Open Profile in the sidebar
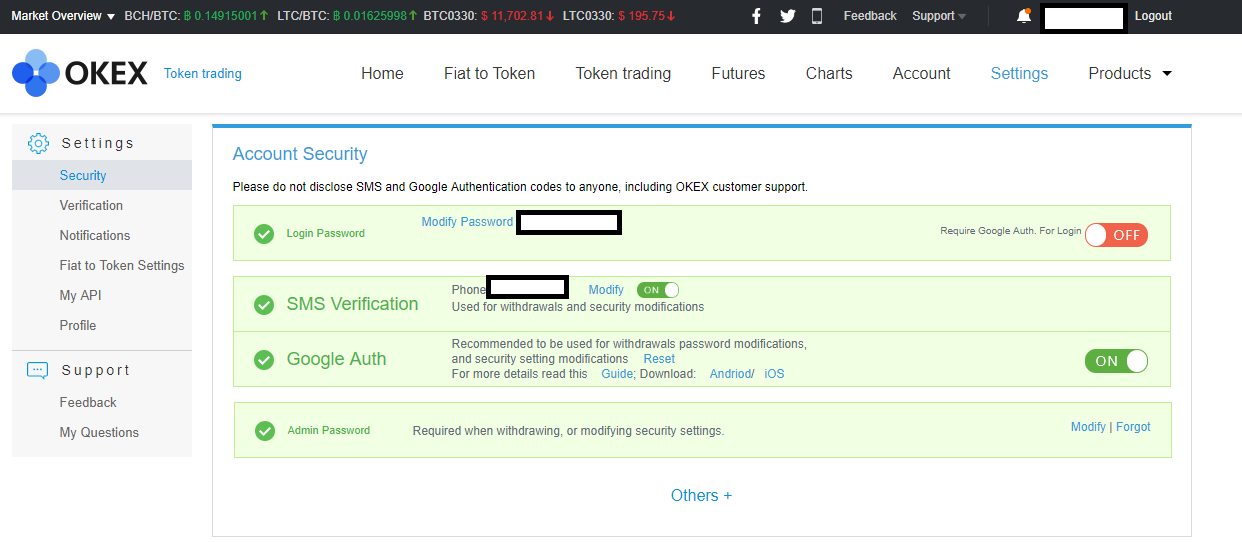 [78, 325]
